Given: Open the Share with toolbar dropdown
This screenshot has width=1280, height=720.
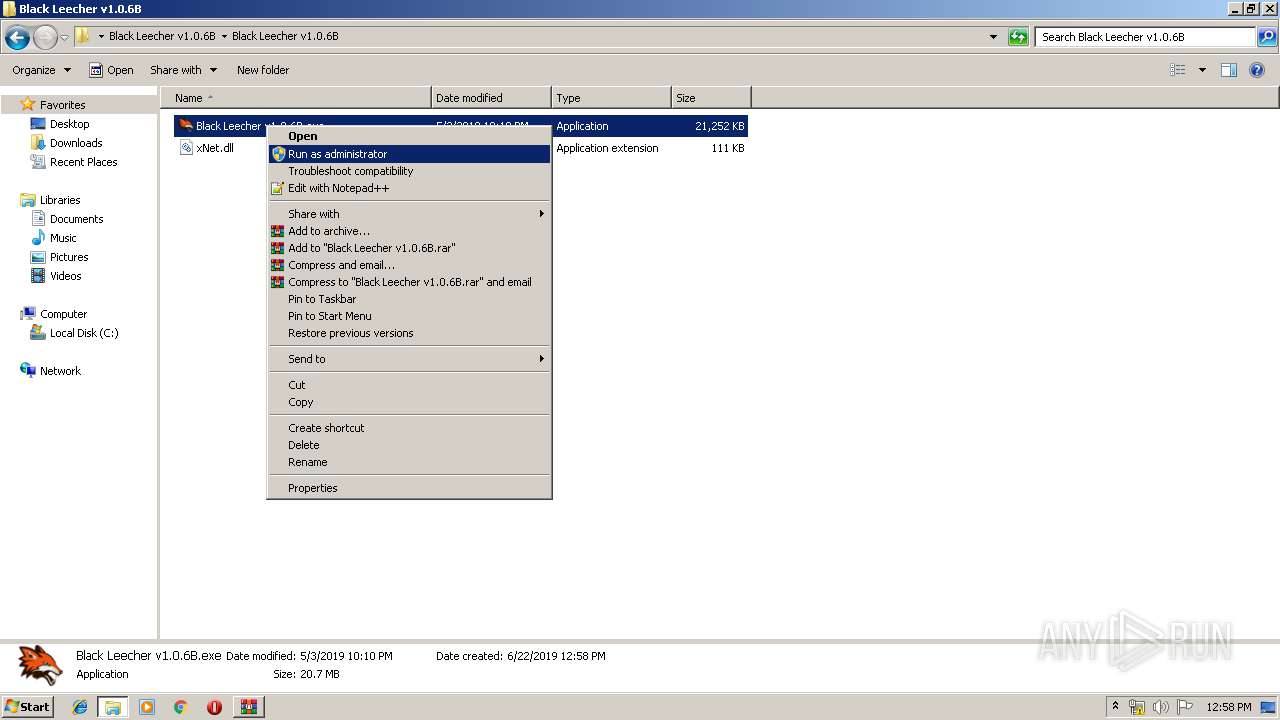Looking at the screenshot, I should (183, 70).
